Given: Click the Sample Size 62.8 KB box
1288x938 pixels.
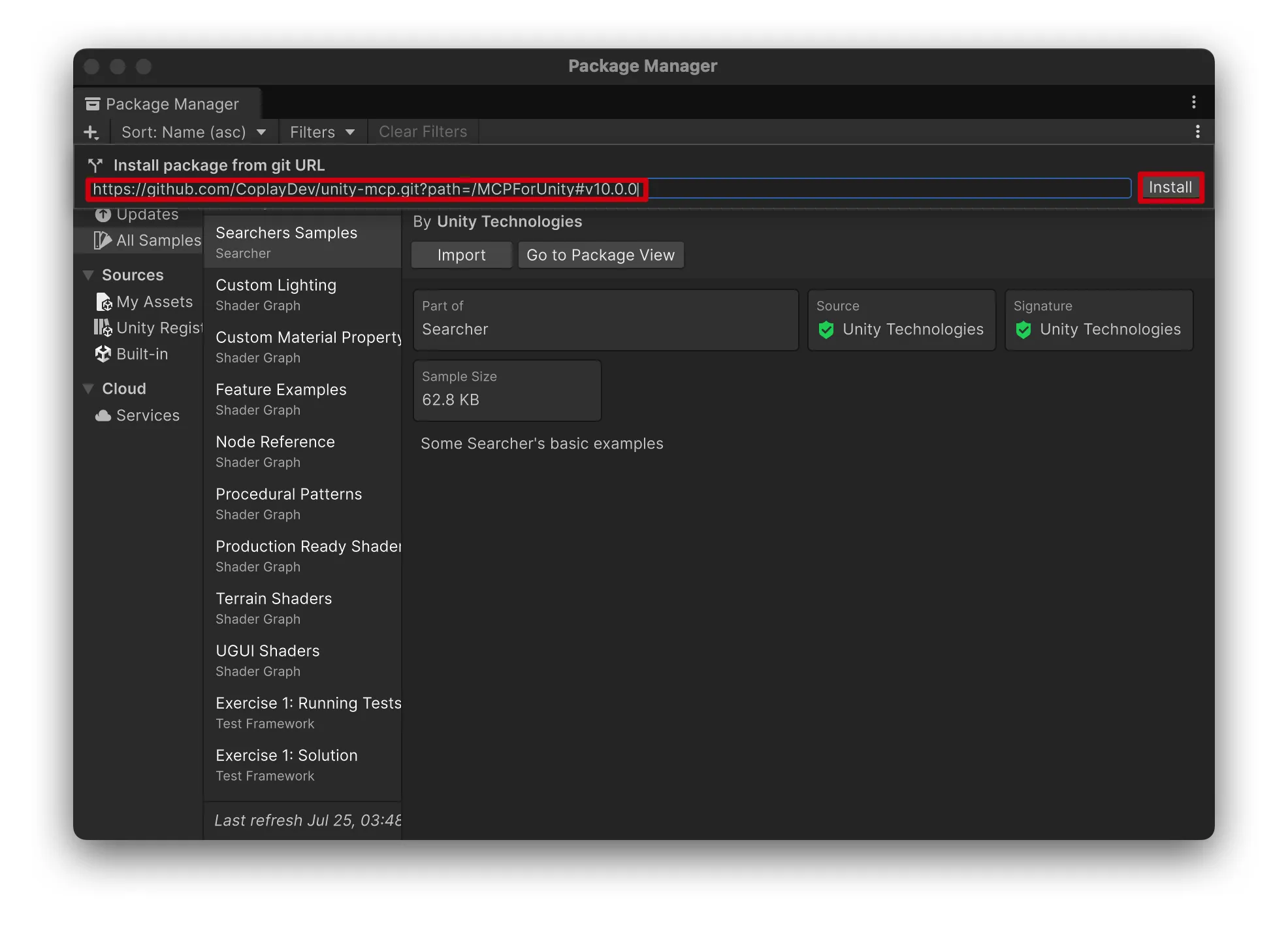Looking at the screenshot, I should (507, 391).
